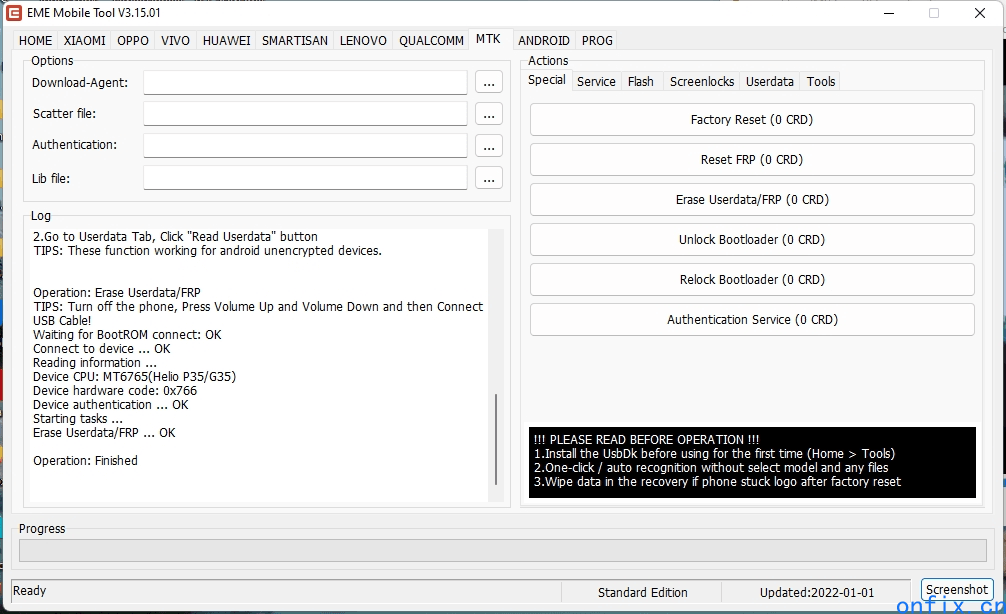Open the Screenlocks actions tab
1006x614 pixels.
tap(701, 82)
